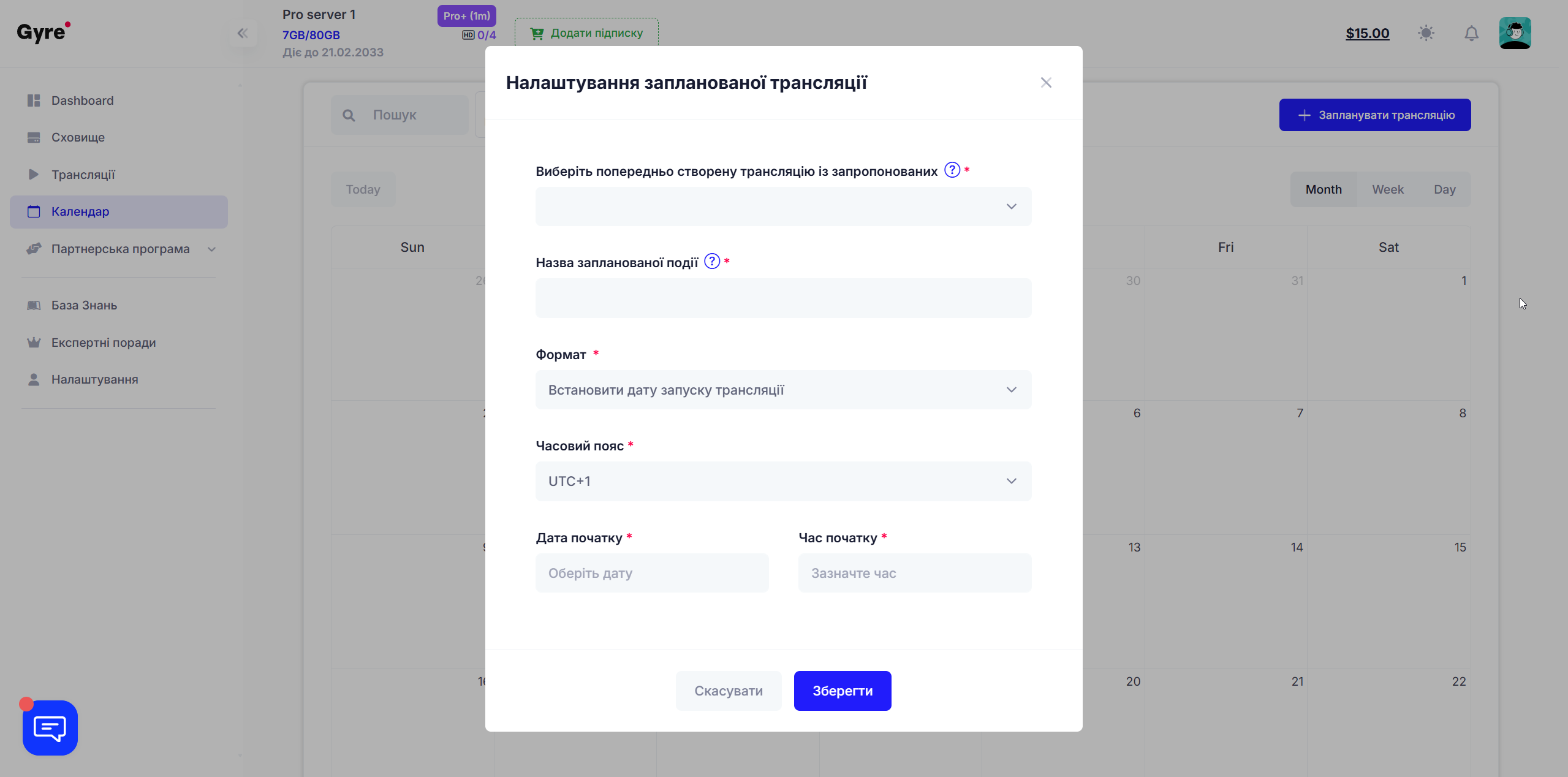The height and width of the screenshot is (777, 1568).
Task: Switch calendar to Day view
Action: point(1445,189)
